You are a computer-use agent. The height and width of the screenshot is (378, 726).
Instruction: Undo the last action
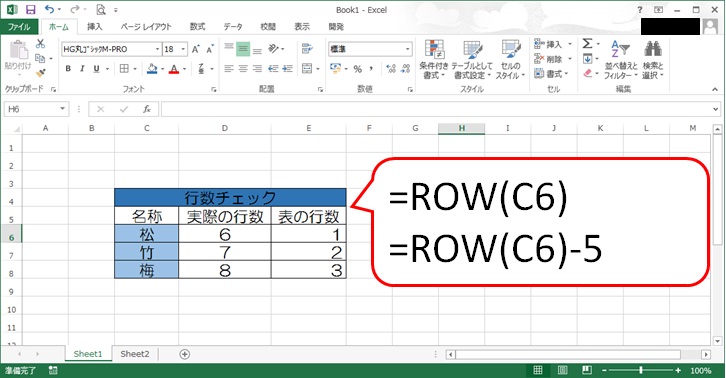(x=49, y=9)
